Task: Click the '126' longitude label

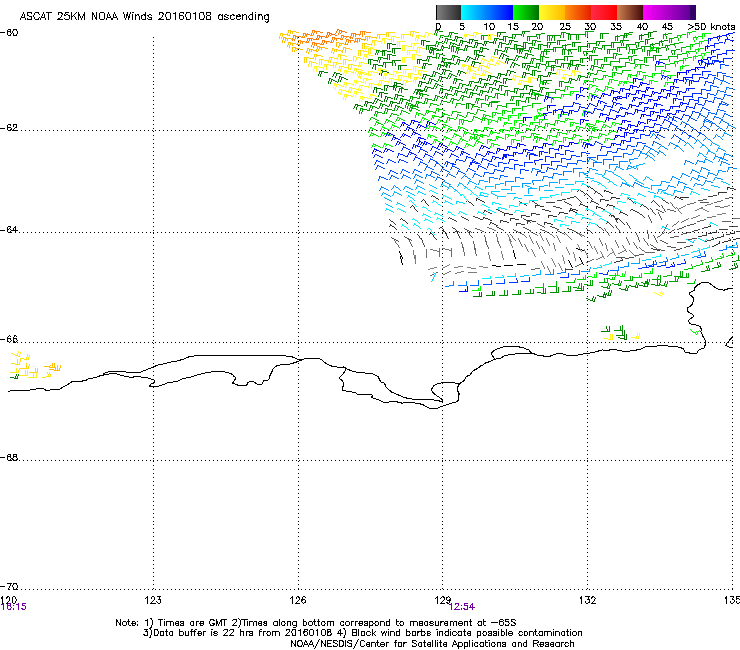Action: pyautogui.click(x=298, y=600)
